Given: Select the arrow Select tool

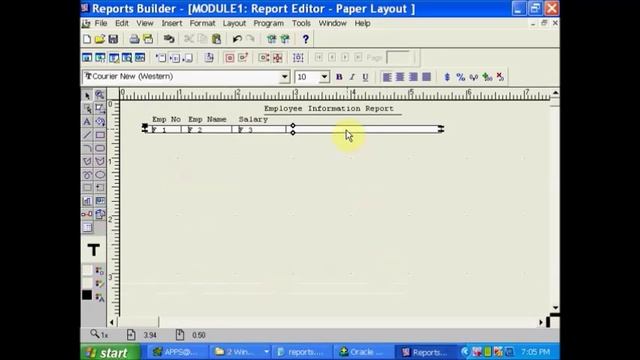Looking at the screenshot, I should pos(87,96).
